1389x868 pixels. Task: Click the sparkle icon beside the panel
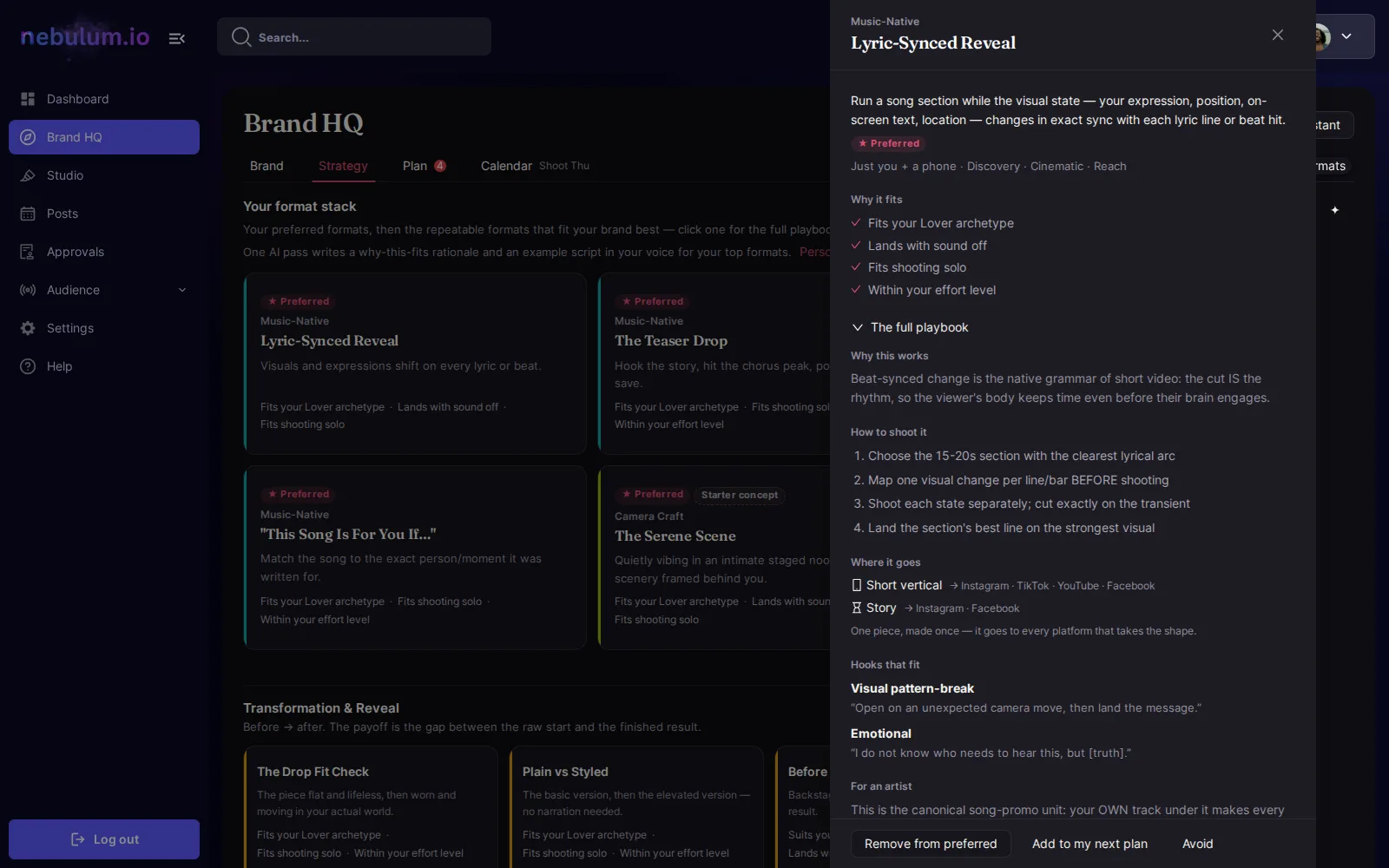point(1335,210)
